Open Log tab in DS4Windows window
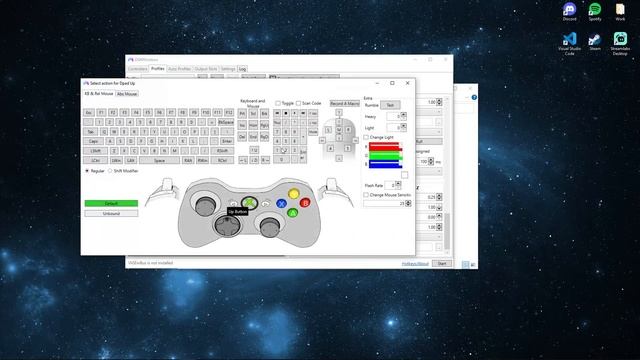This screenshot has width=640, height=360. tap(242, 69)
